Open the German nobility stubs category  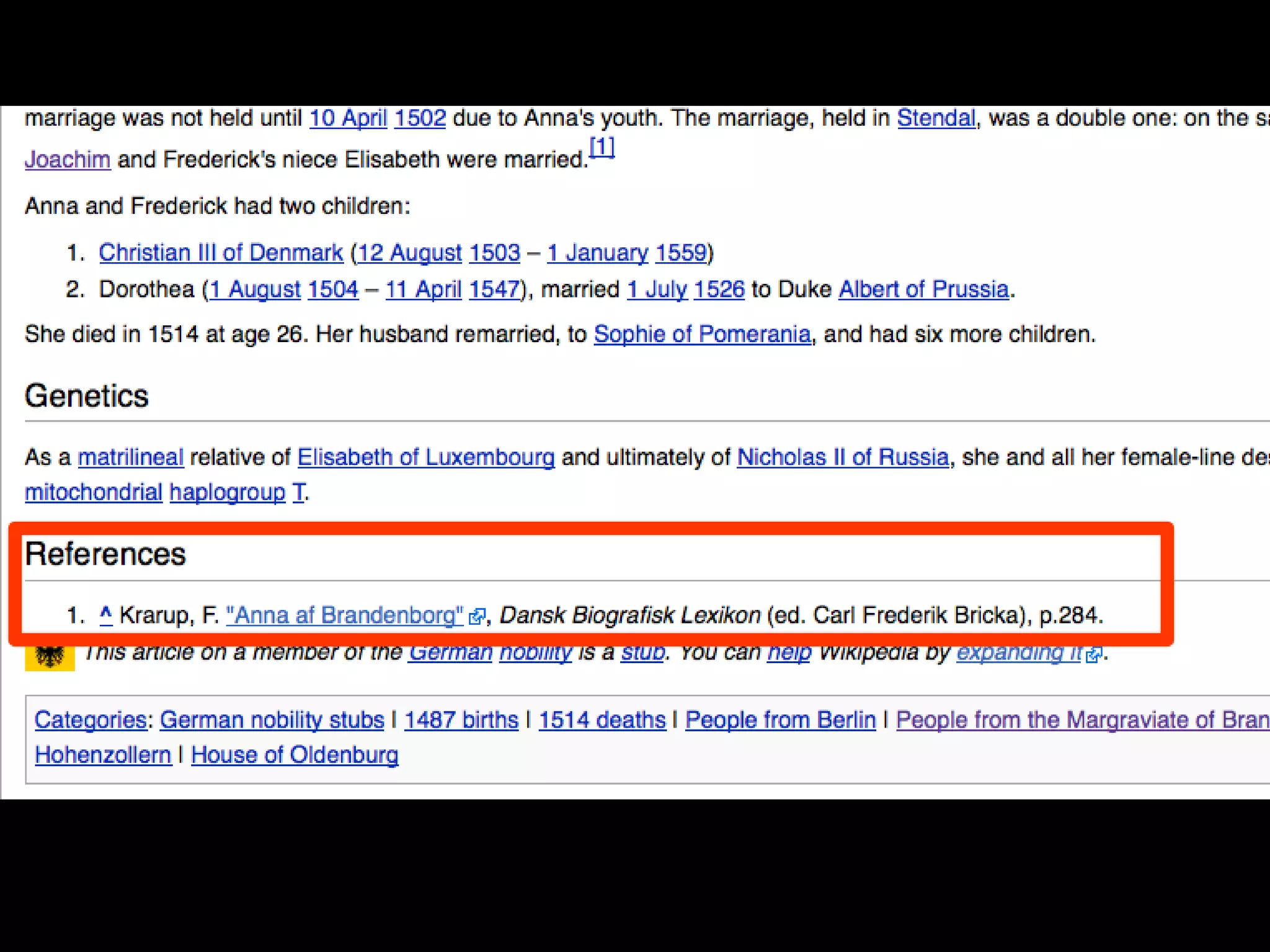tap(272, 720)
